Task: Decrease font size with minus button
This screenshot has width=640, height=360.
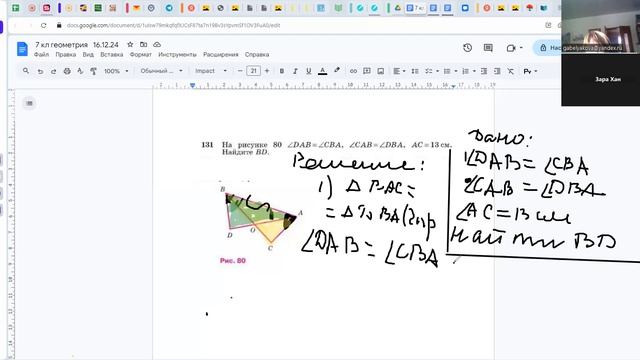Action: (x=240, y=71)
